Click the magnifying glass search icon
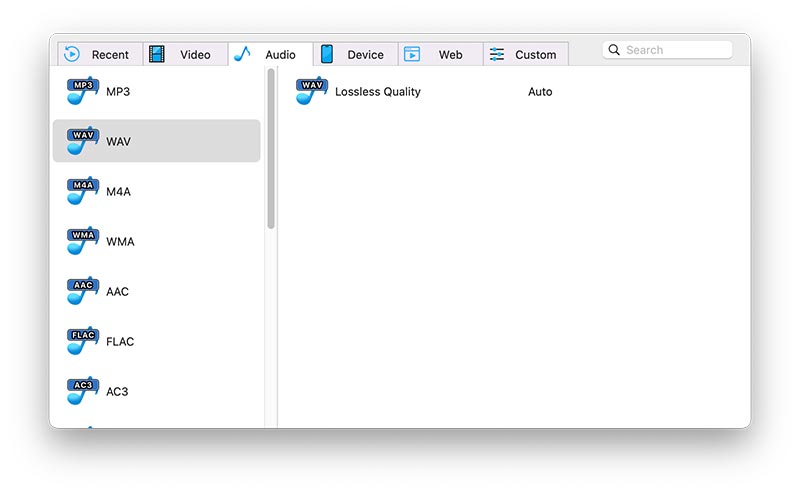Screen dimensions: 800x493 pos(614,50)
